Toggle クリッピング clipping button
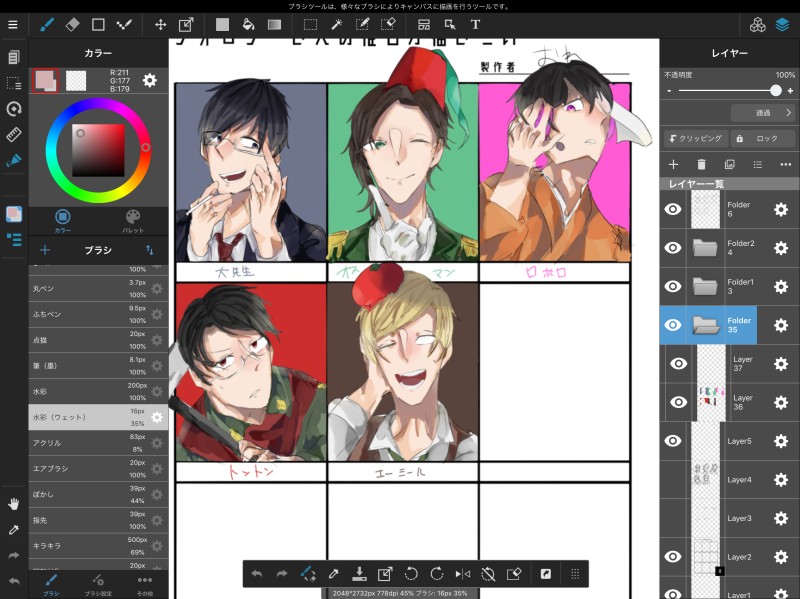 click(x=696, y=138)
